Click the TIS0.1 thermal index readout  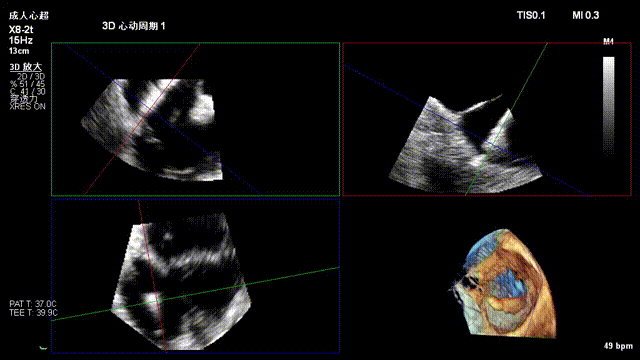[x=531, y=16]
